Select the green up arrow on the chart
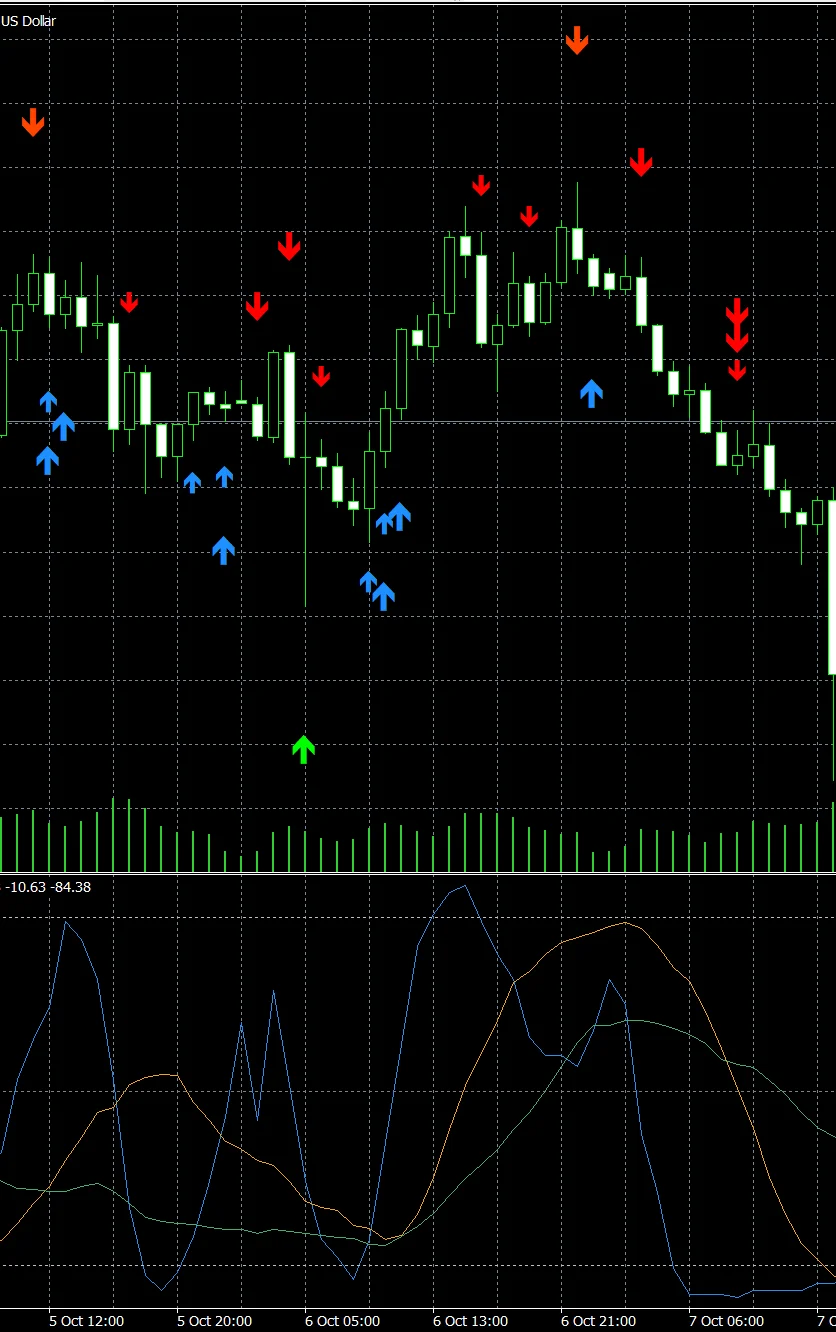This screenshot has height=1332, width=836. (x=303, y=749)
